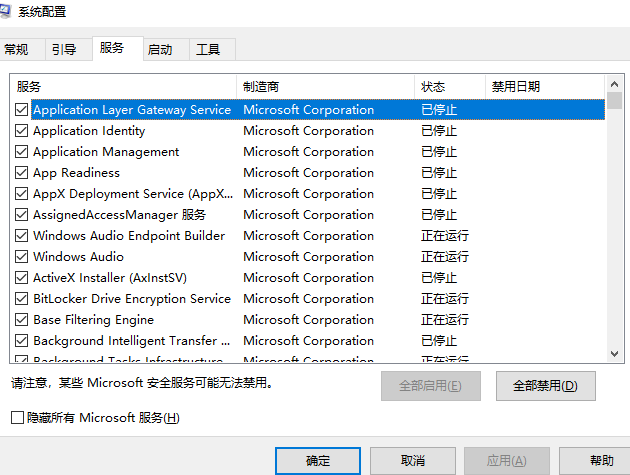Uncheck Application Layer Gateway Service checkbox

(22, 110)
